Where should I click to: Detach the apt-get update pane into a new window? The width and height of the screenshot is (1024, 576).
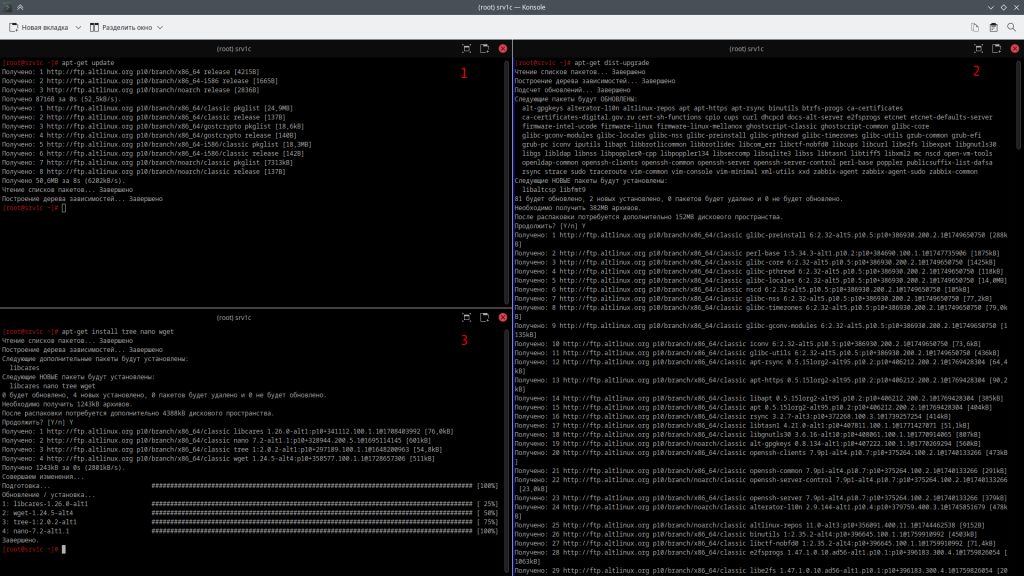[x=484, y=48]
